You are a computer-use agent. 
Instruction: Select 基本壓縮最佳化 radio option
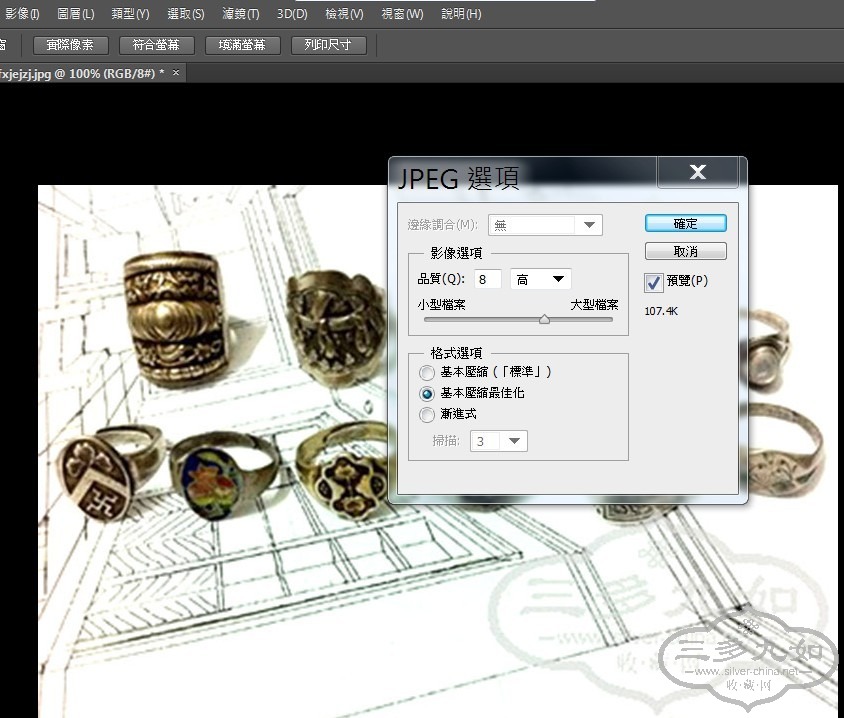click(427, 393)
